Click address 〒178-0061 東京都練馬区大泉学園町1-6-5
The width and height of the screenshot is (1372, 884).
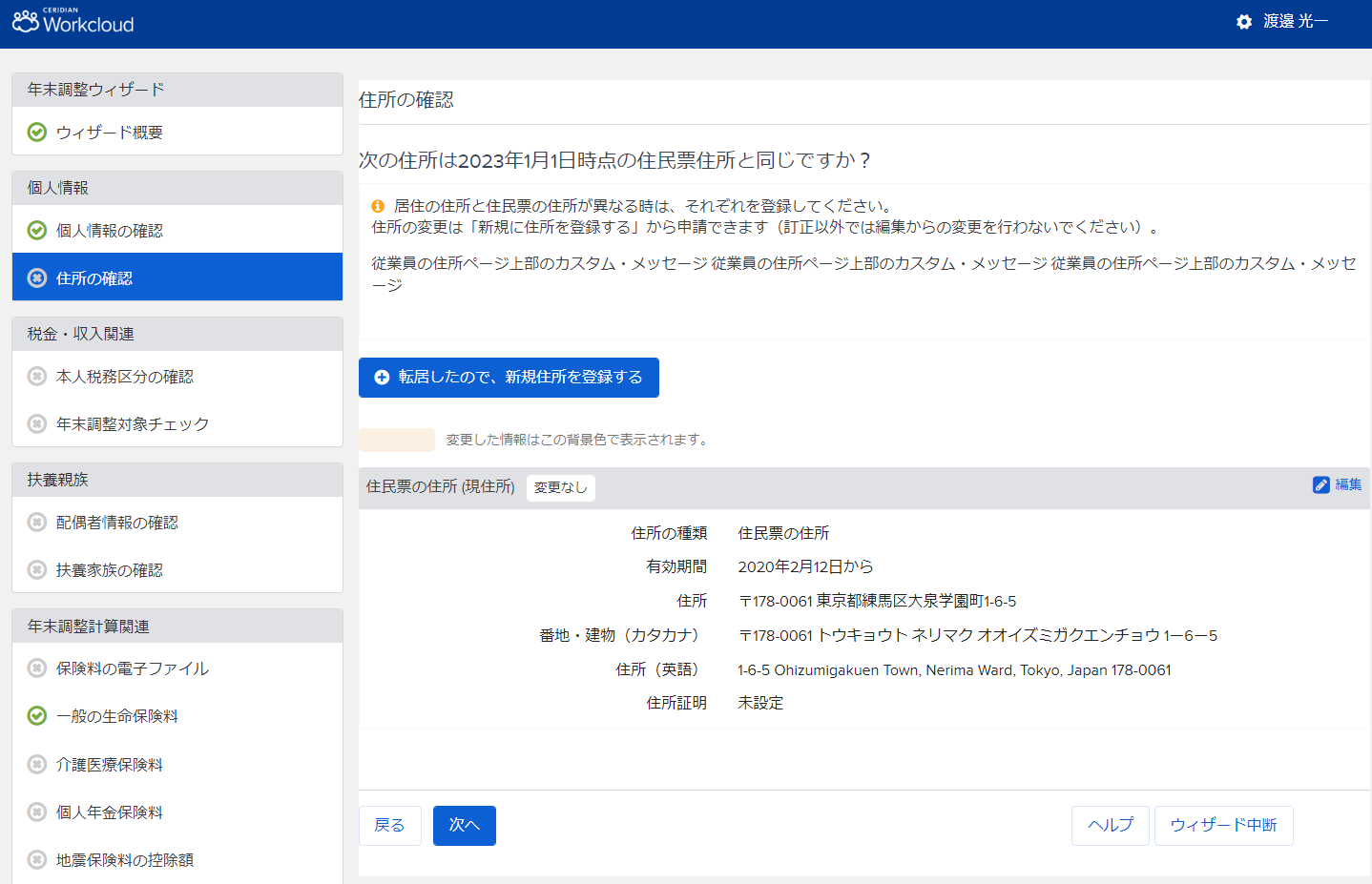click(877, 601)
